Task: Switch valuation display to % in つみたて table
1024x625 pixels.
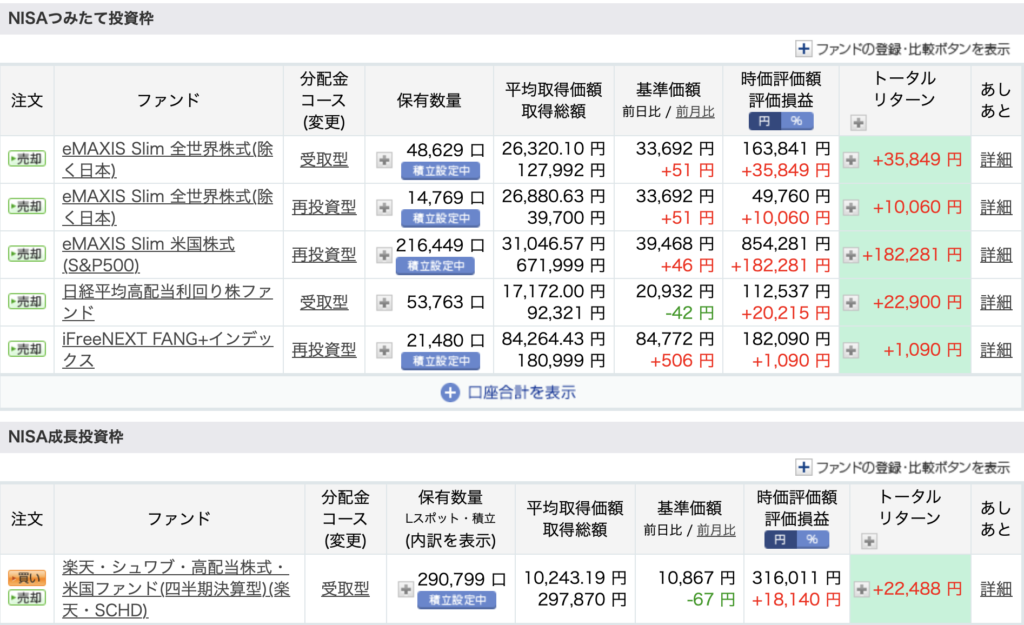Action: click(797, 121)
